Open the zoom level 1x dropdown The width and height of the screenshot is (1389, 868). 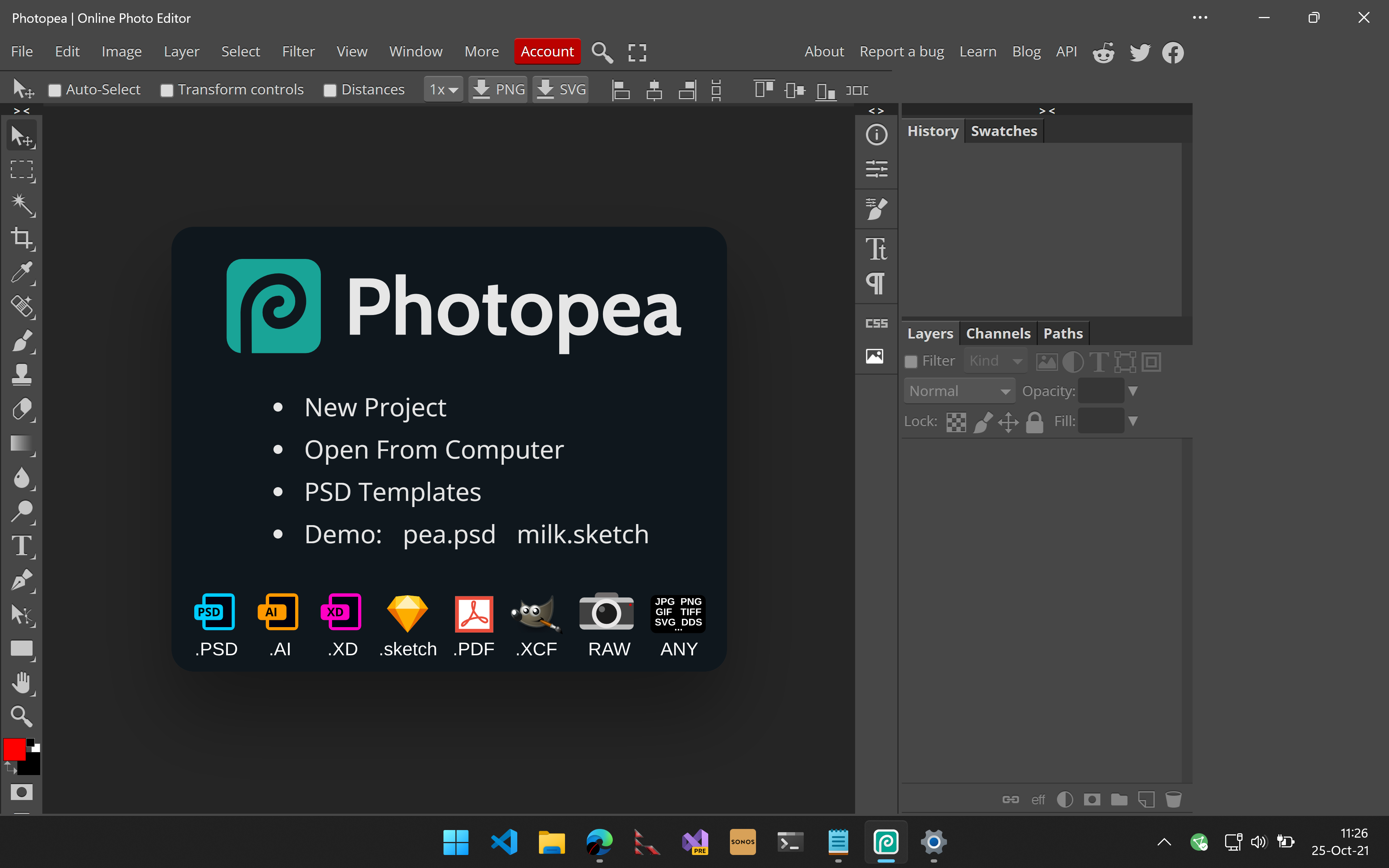tap(442, 89)
